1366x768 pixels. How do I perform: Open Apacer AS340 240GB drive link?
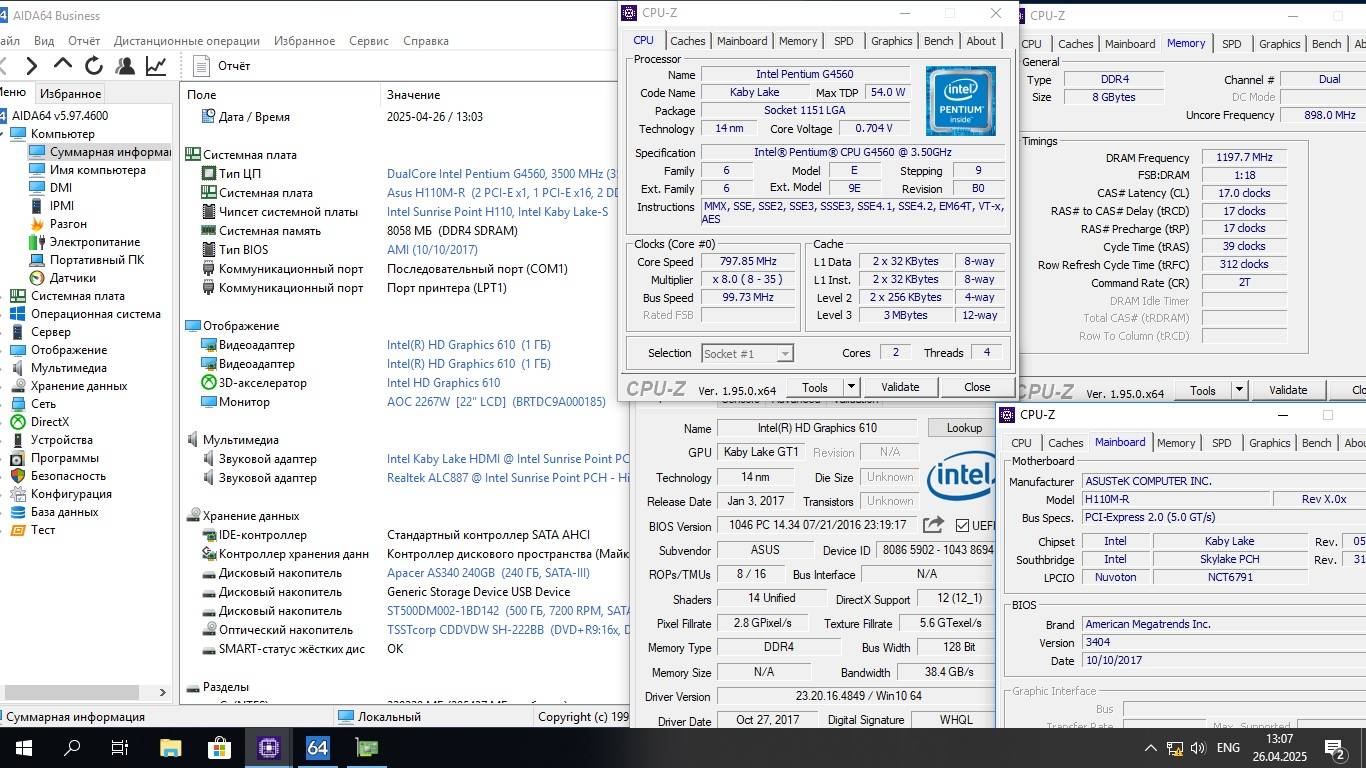pyautogui.click(x=488, y=573)
